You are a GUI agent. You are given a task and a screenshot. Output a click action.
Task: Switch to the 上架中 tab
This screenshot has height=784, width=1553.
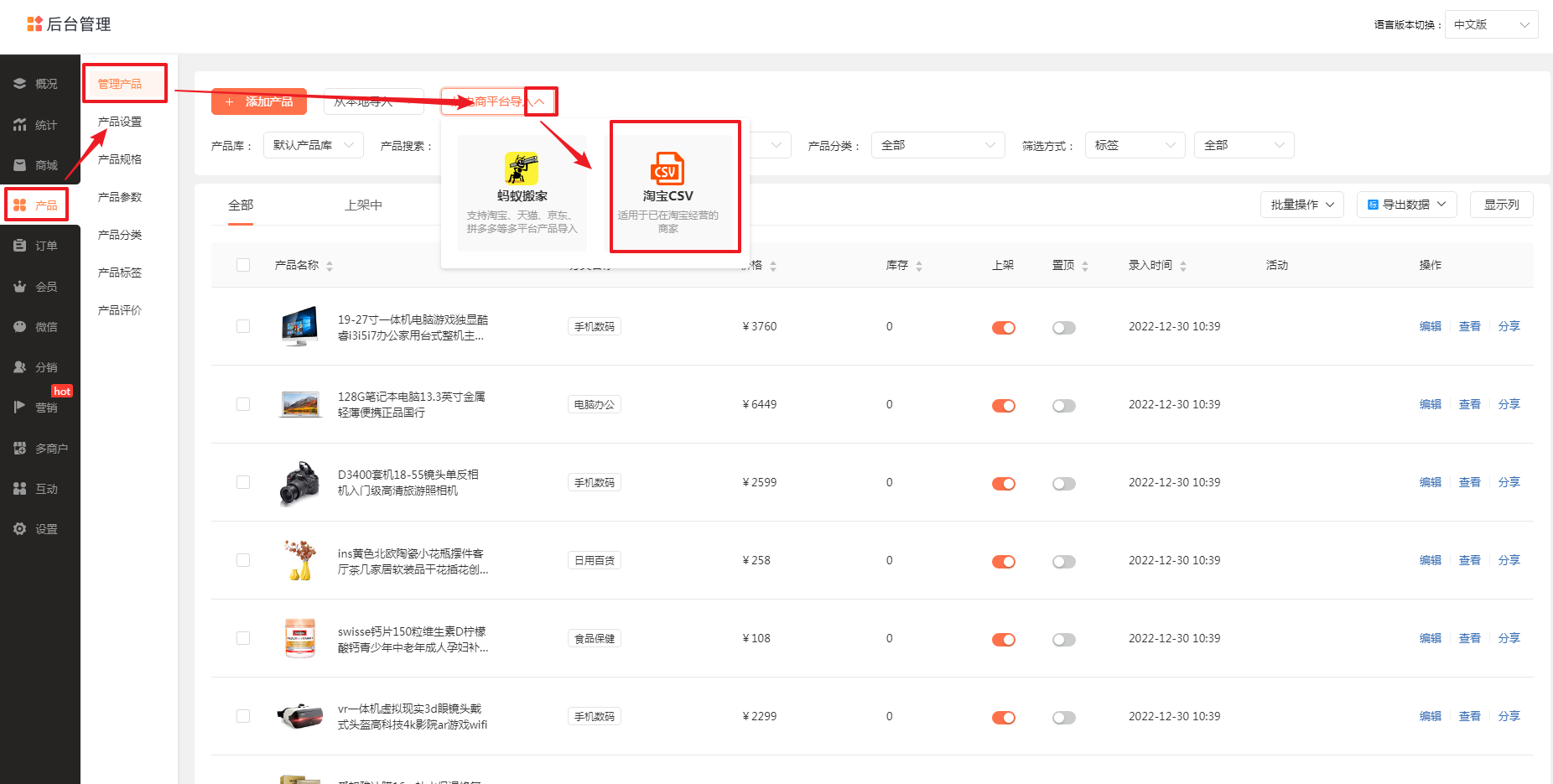click(x=363, y=205)
